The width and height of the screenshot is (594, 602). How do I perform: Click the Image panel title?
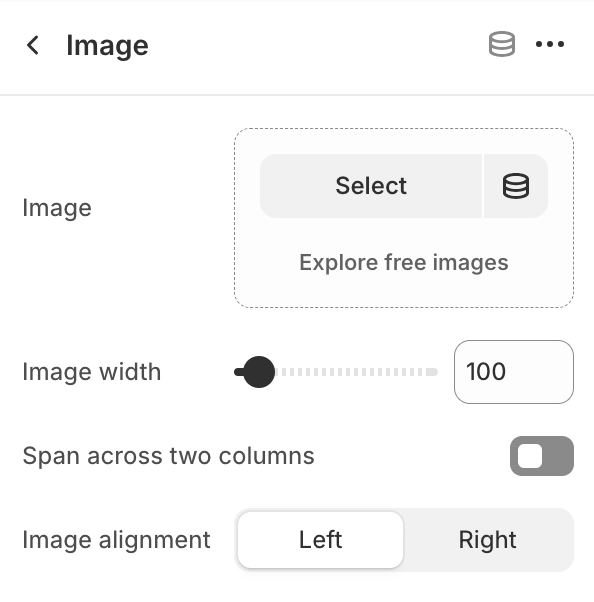107,45
